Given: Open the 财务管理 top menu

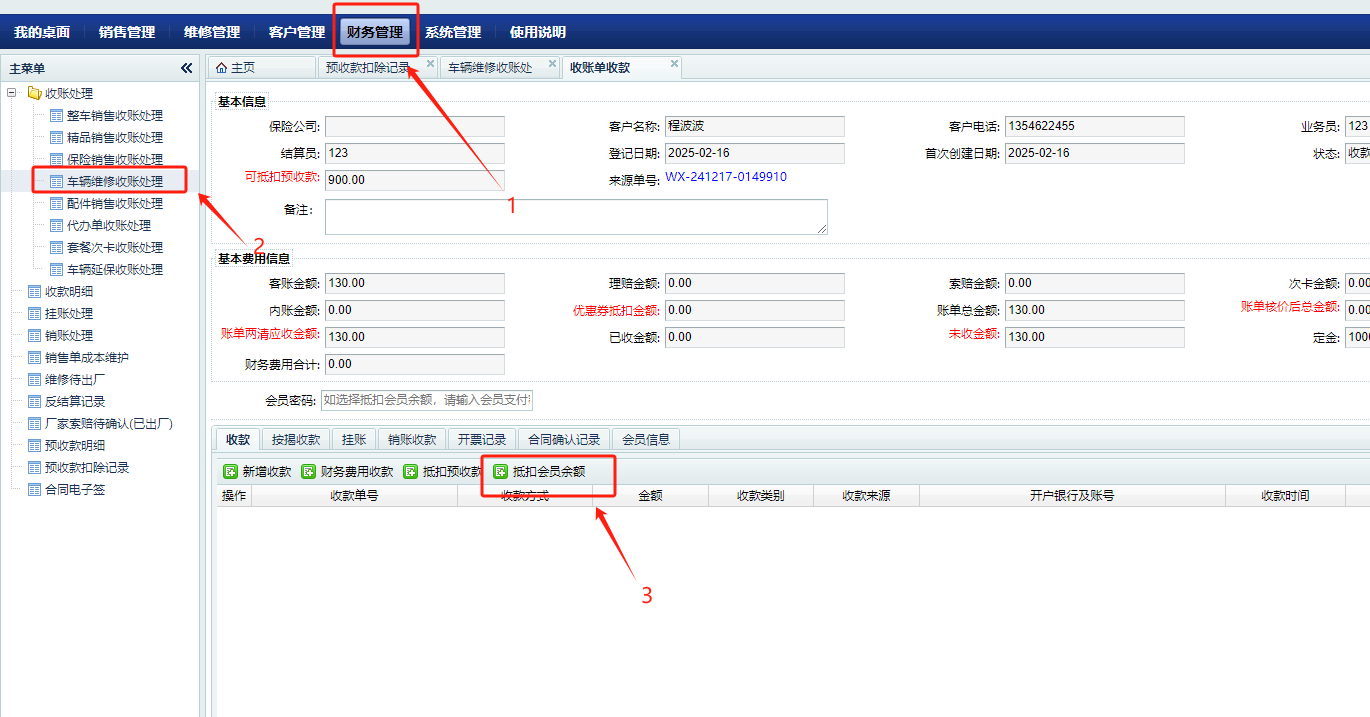Looking at the screenshot, I should (x=374, y=32).
